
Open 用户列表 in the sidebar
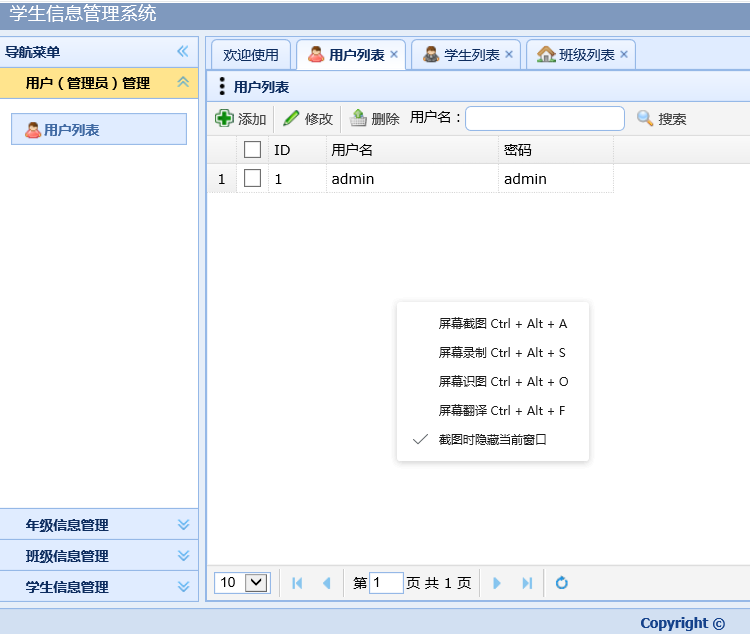click(70, 130)
